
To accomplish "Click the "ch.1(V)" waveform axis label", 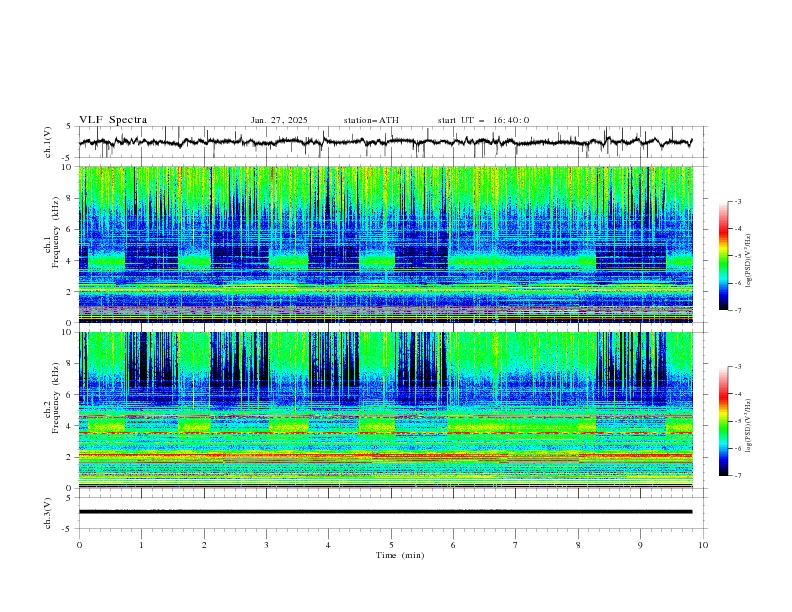I will click(48, 142).
